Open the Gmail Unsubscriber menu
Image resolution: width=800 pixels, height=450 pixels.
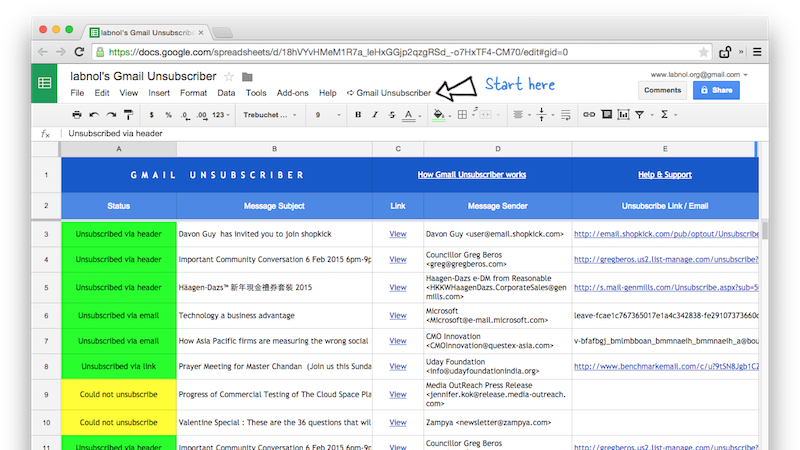(389, 93)
